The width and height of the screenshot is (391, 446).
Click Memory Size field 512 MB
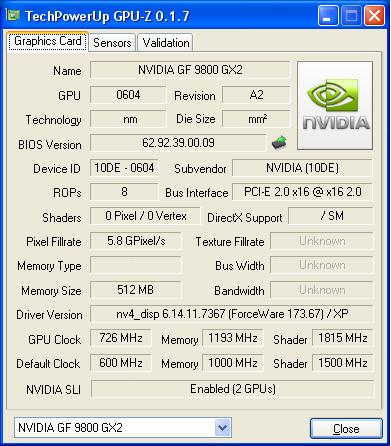click(136, 290)
